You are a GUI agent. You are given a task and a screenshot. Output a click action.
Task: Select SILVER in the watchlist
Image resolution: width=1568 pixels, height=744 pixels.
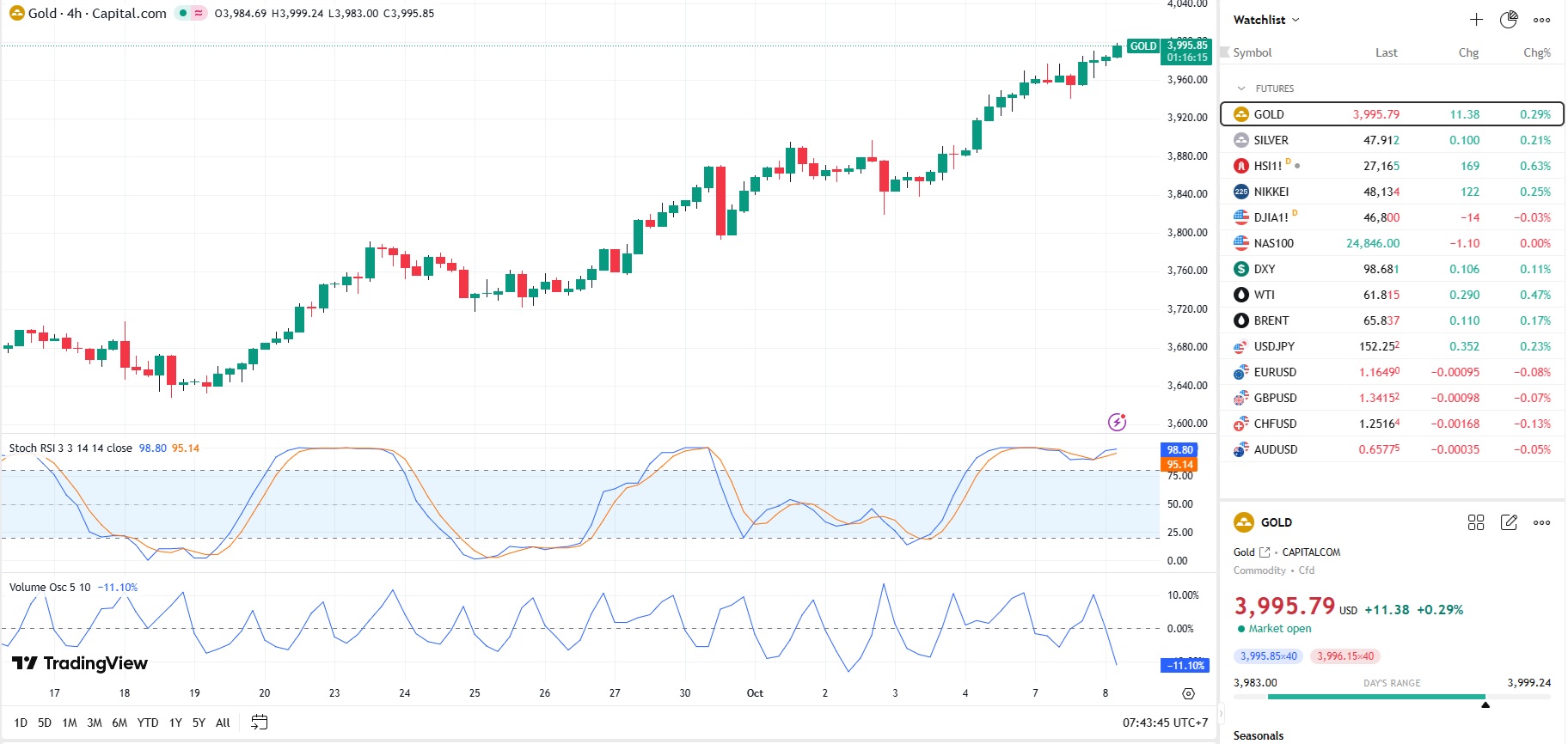coord(1271,140)
